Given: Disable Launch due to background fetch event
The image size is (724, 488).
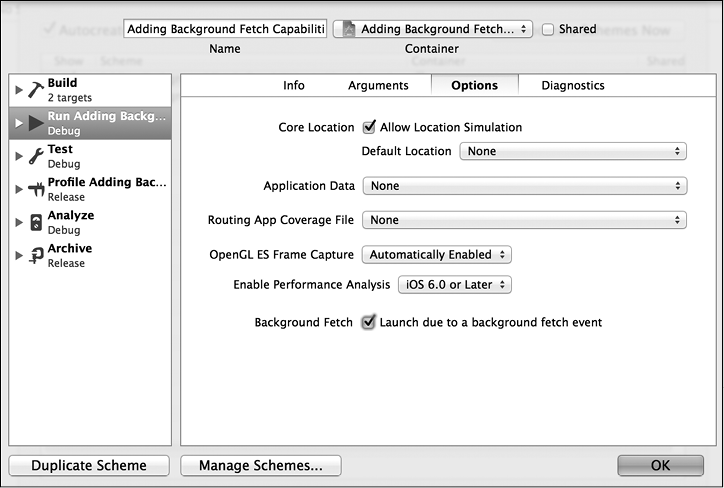Looking at the screenshot, I should coord(369,322).
